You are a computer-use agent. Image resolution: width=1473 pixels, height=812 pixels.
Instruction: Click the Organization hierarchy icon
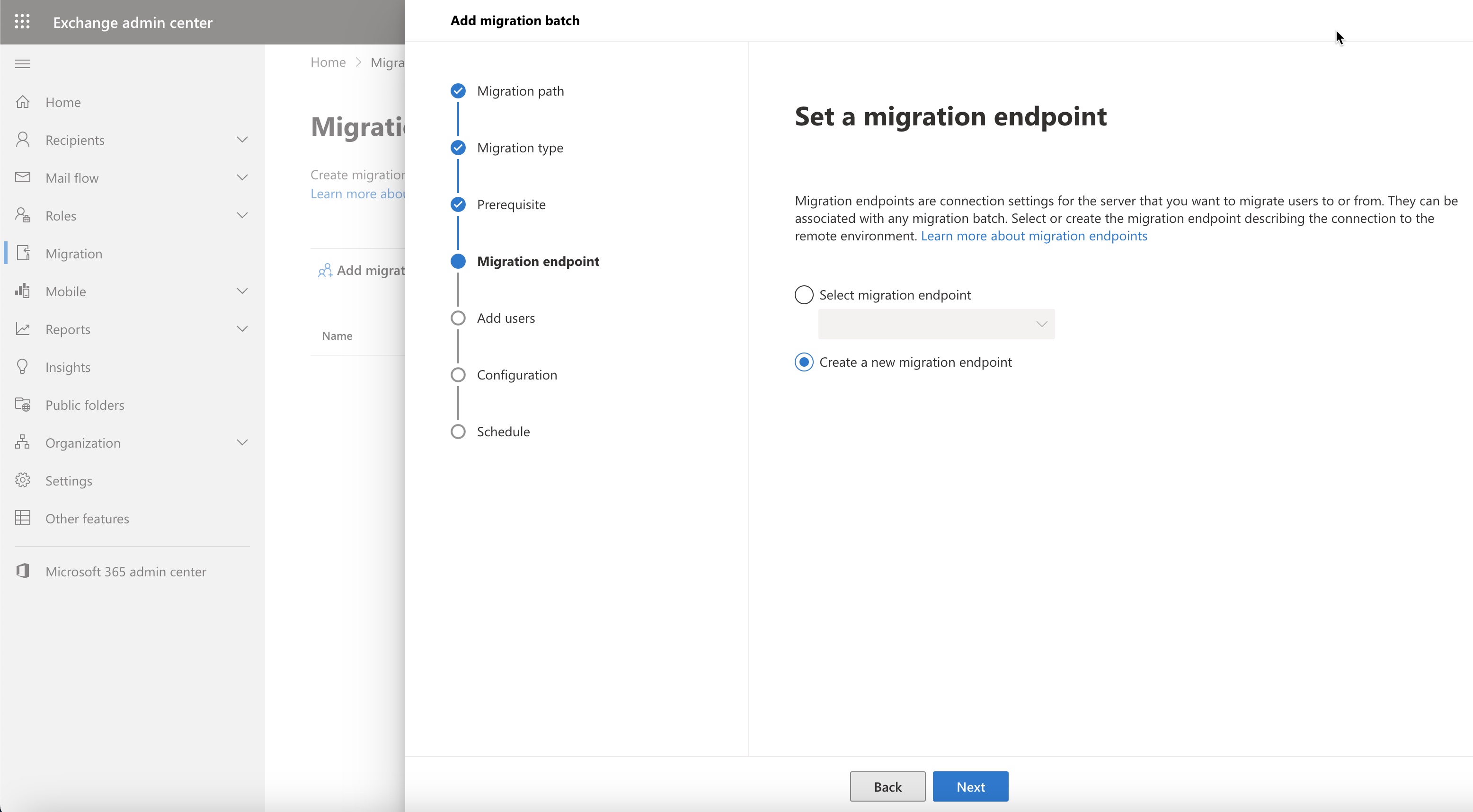click(22, 442)
